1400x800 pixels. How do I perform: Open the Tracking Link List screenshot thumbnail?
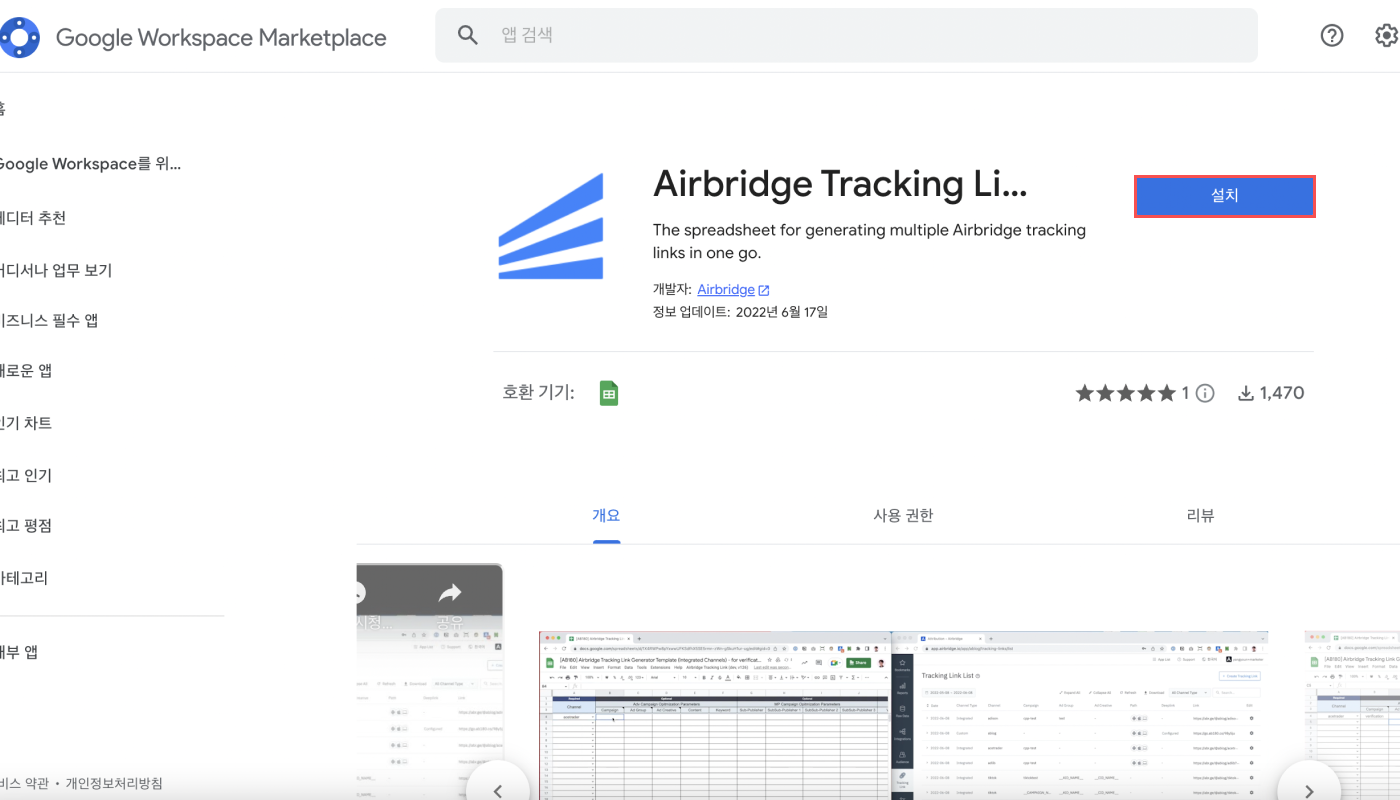point(1080,715)
